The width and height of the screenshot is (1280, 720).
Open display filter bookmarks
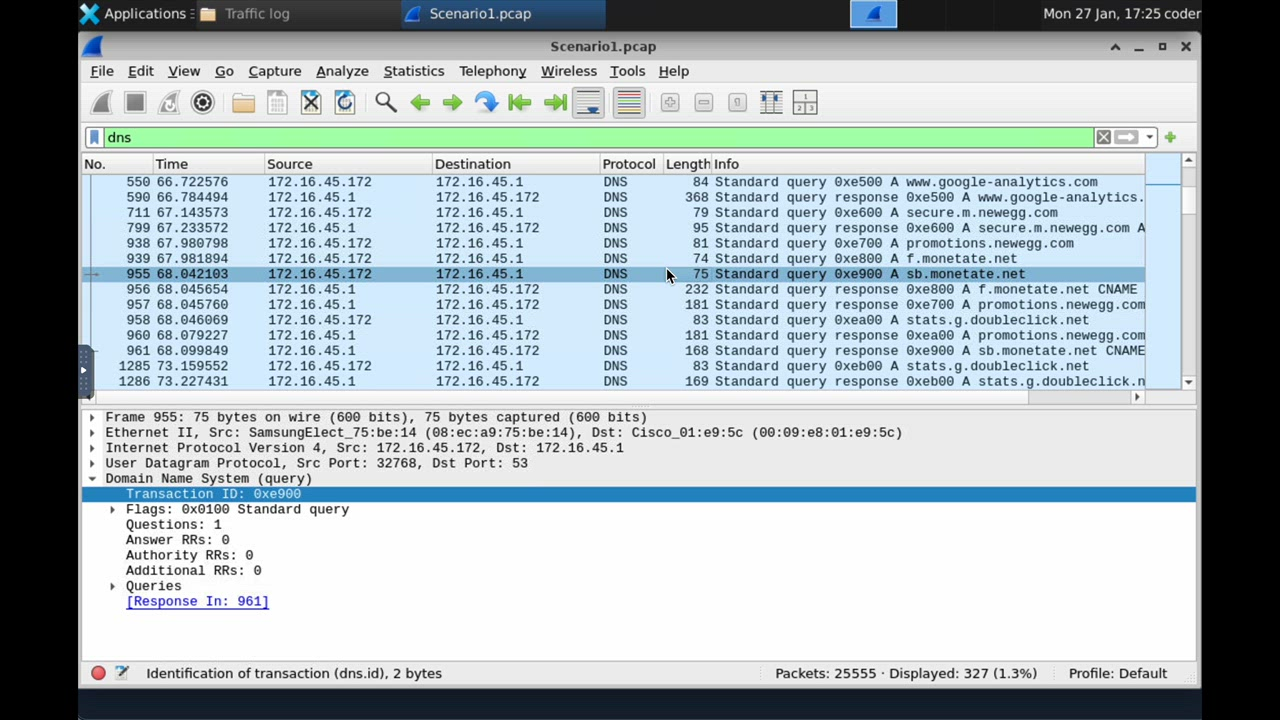click(95, 137)
